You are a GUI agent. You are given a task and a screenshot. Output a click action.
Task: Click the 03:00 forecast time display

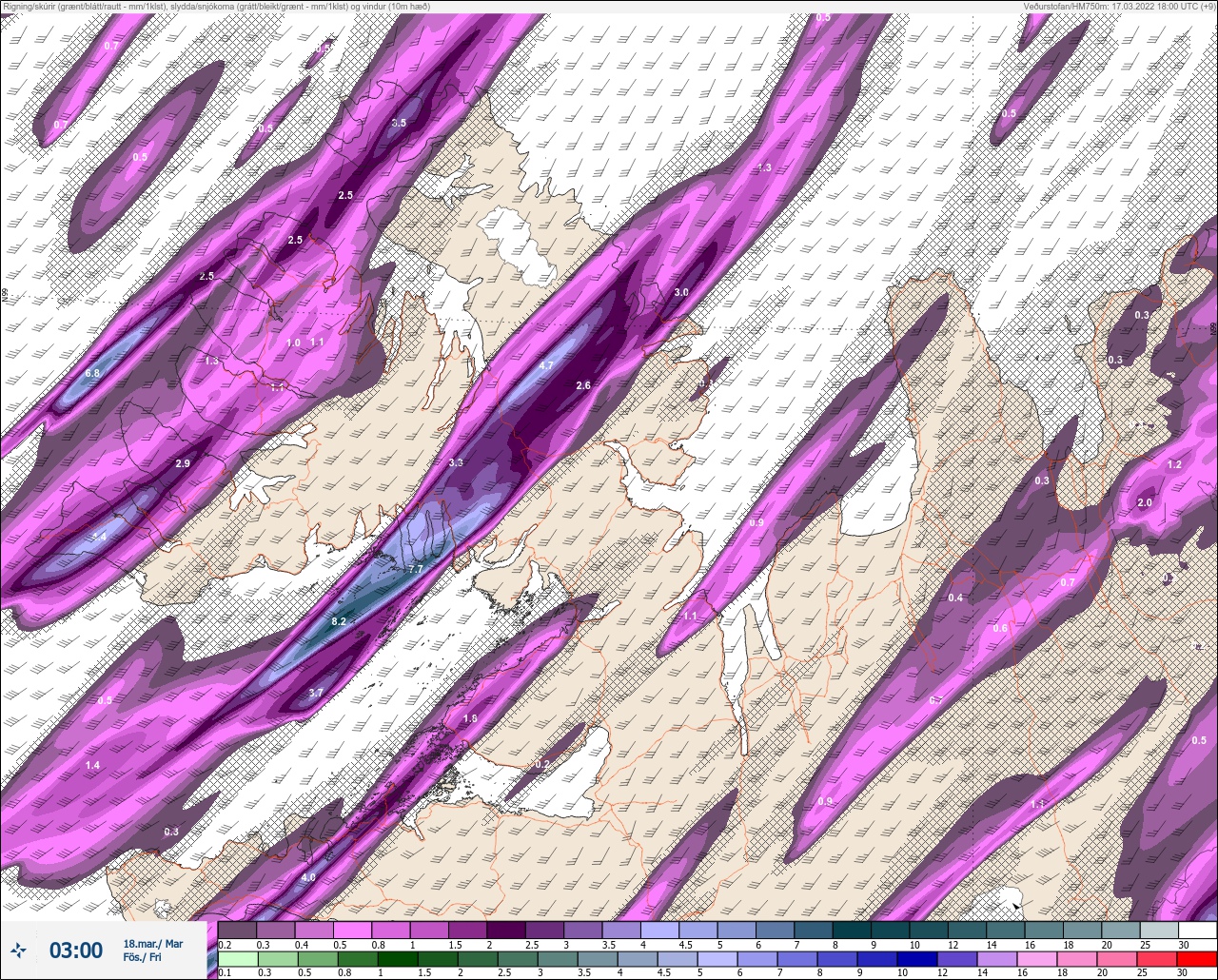[76, 950]
